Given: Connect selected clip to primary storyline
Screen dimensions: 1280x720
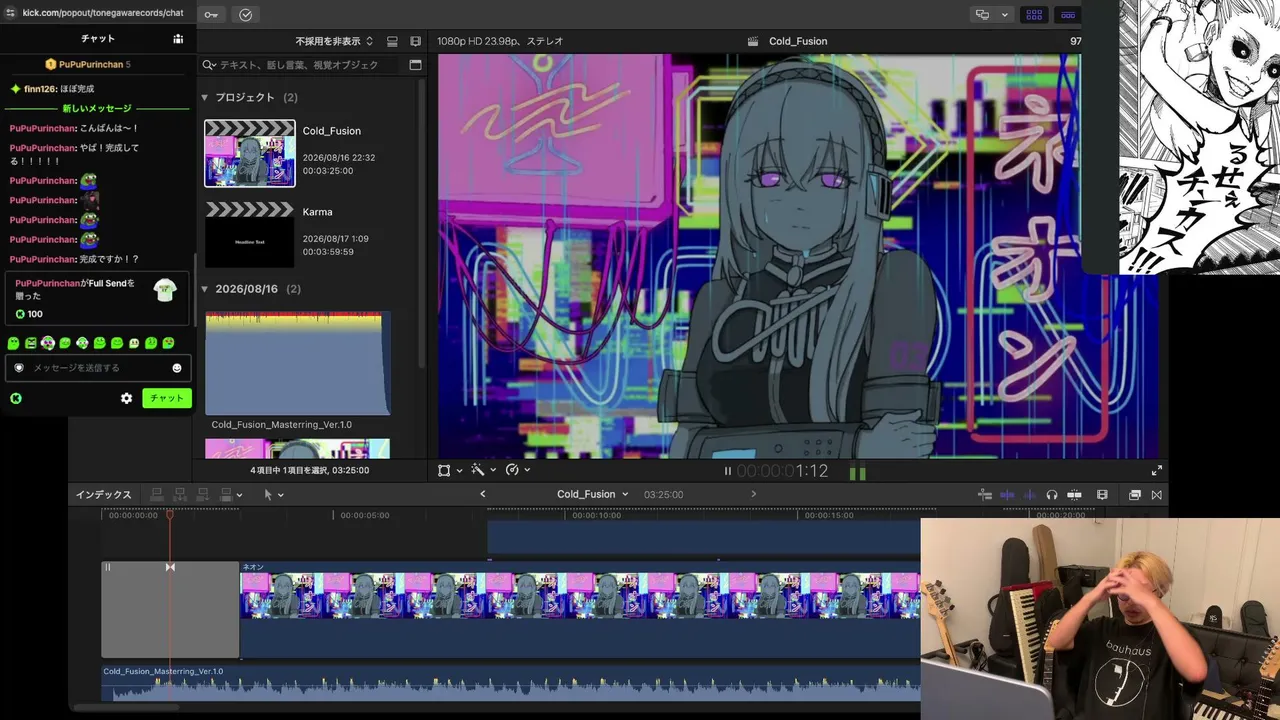Looking at the screenshot, I should coord(156,495).
